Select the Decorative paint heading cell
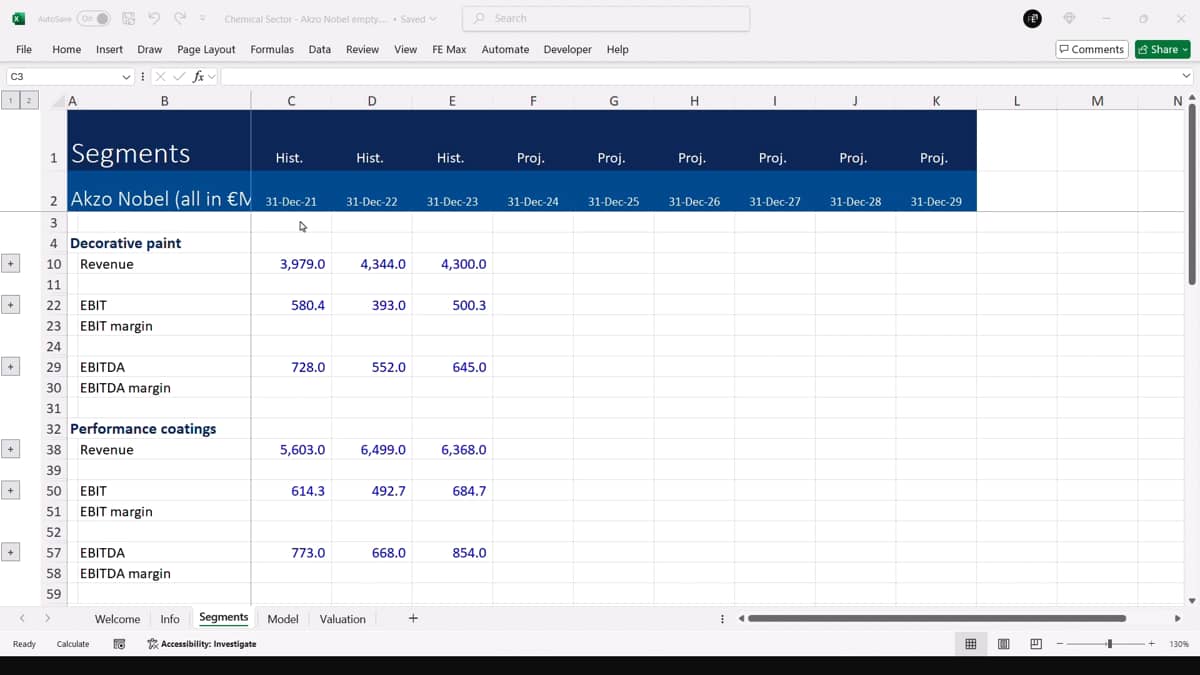 (159, 243)
